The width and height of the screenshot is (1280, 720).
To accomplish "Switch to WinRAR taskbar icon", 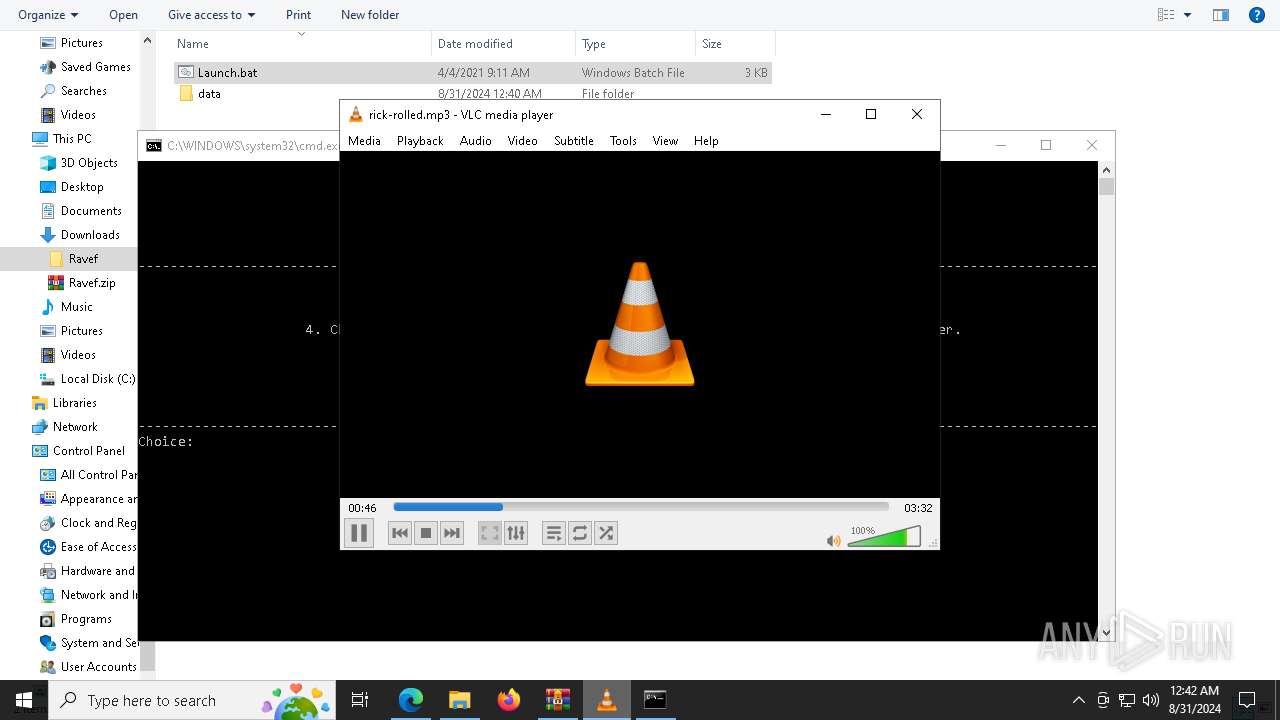I will tap(558, 700).
